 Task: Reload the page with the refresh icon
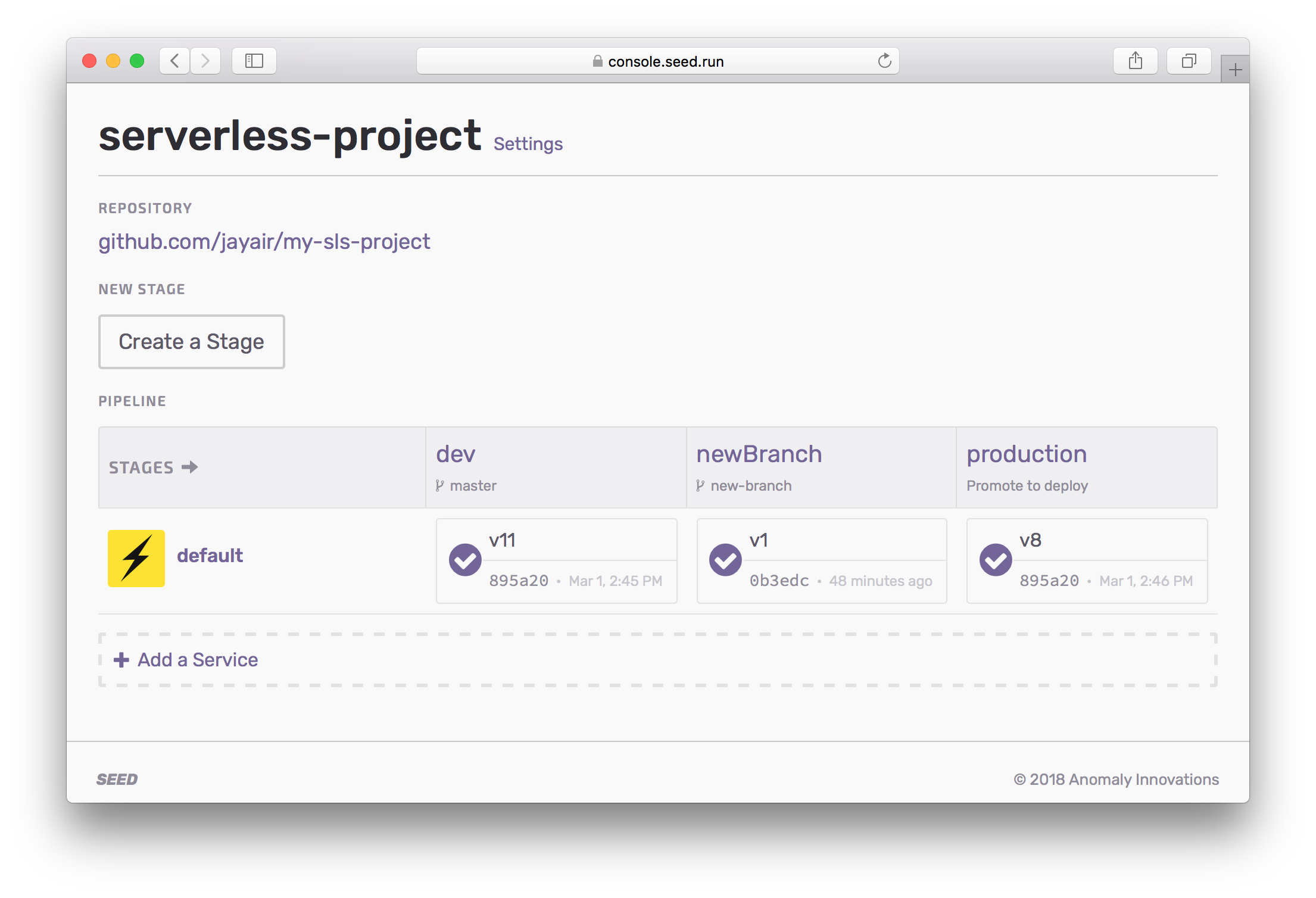pos(884,61)
